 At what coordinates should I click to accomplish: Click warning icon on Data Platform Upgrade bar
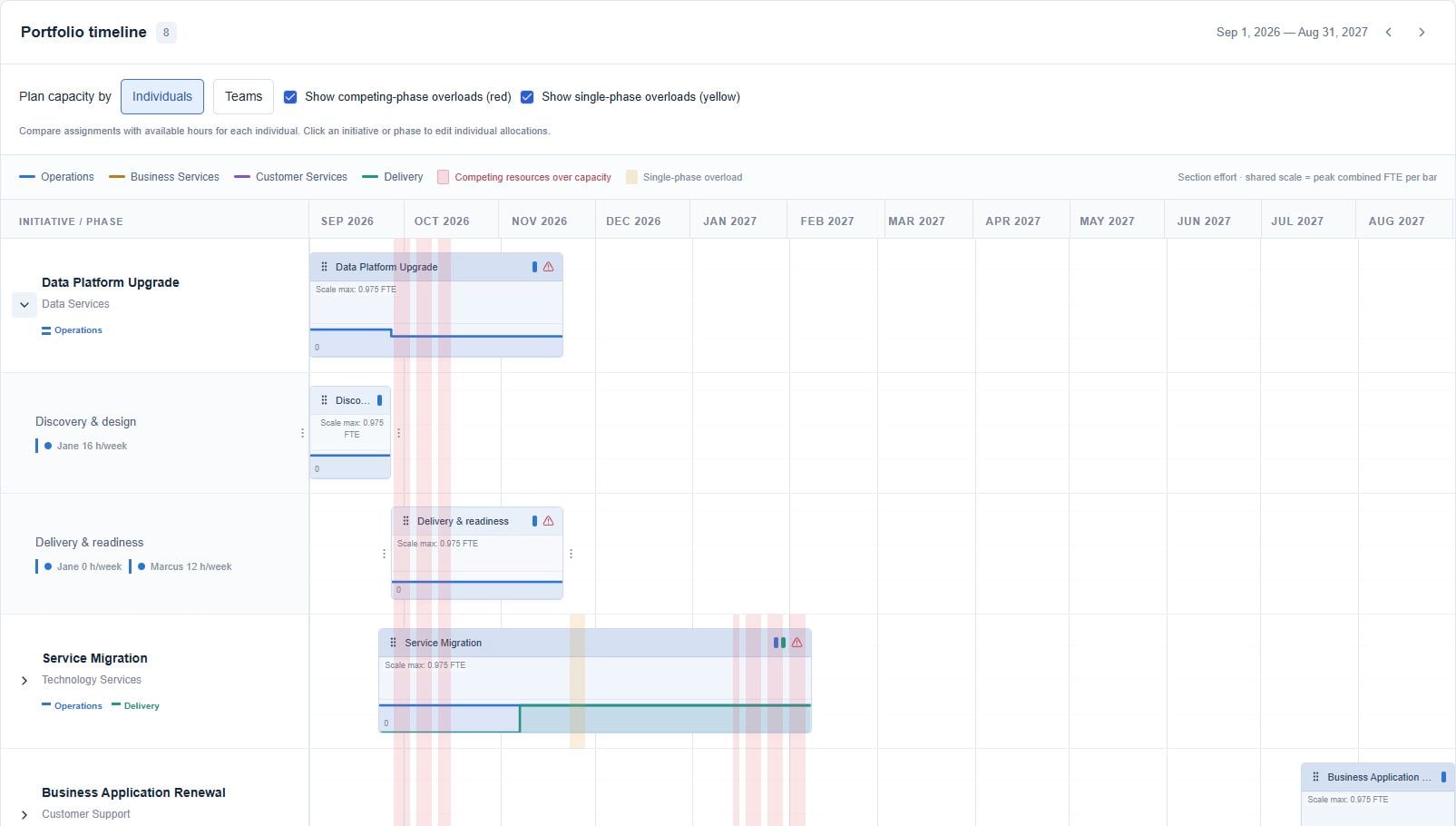tap(548, 267)
